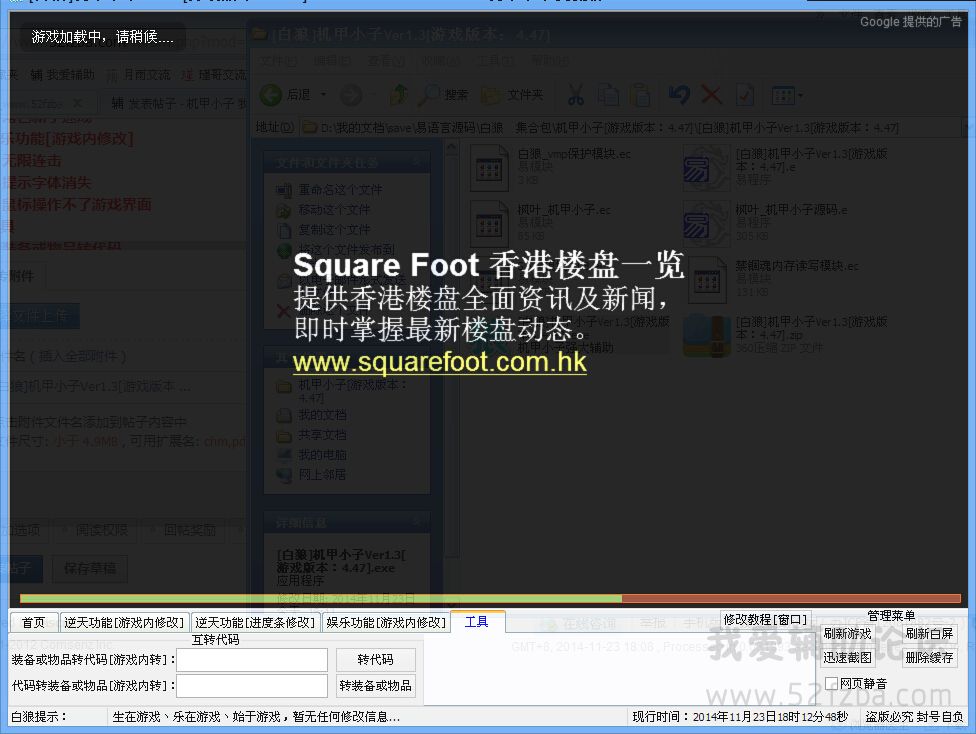
Task: Click the 刷新游戏 button
Action: click(x=847, y=634)
